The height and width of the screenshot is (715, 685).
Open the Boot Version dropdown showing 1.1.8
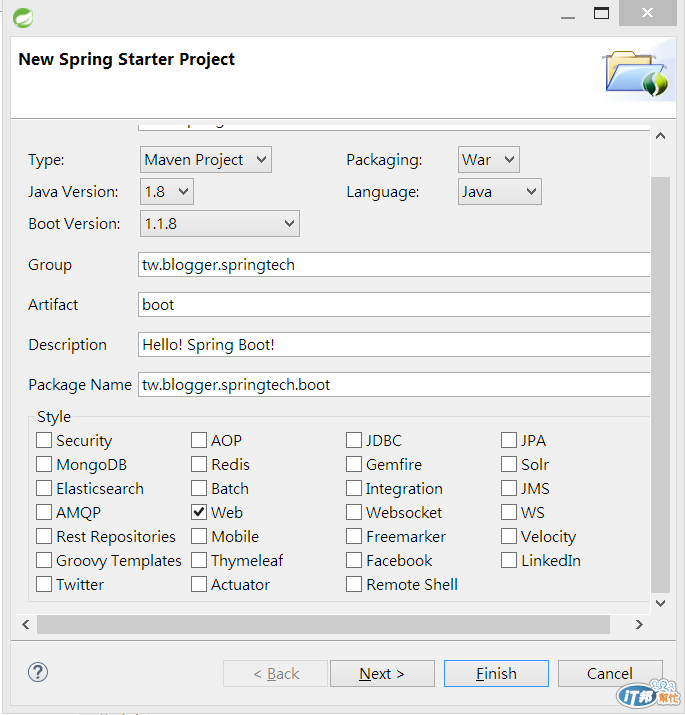click(x=219, y=223)
